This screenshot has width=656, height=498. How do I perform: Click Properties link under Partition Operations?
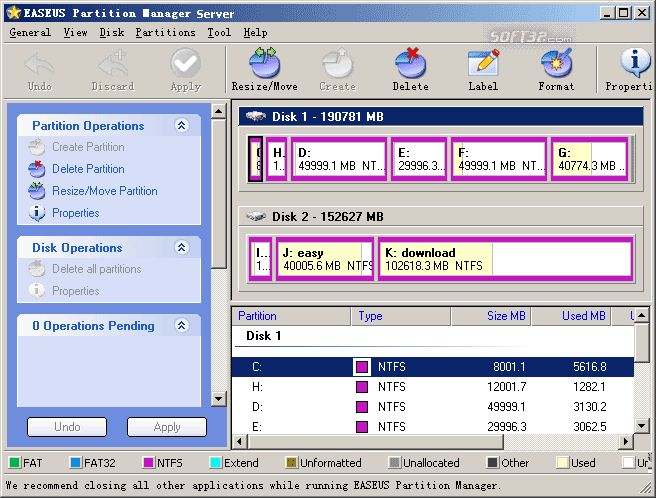pos(75,213)
